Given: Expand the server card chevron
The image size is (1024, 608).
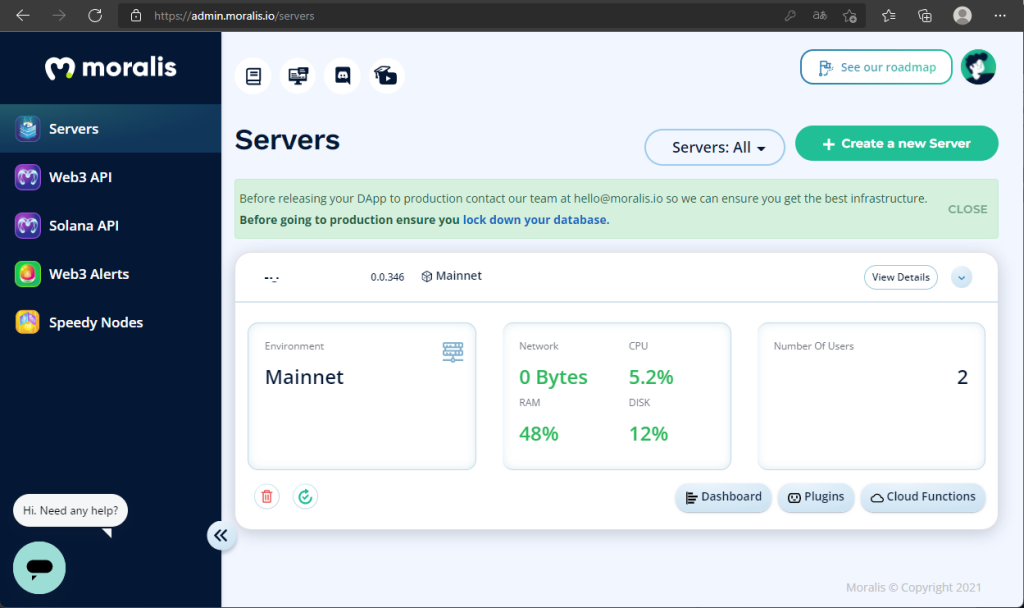Looking at the screenshot, I should pos(962,277).
